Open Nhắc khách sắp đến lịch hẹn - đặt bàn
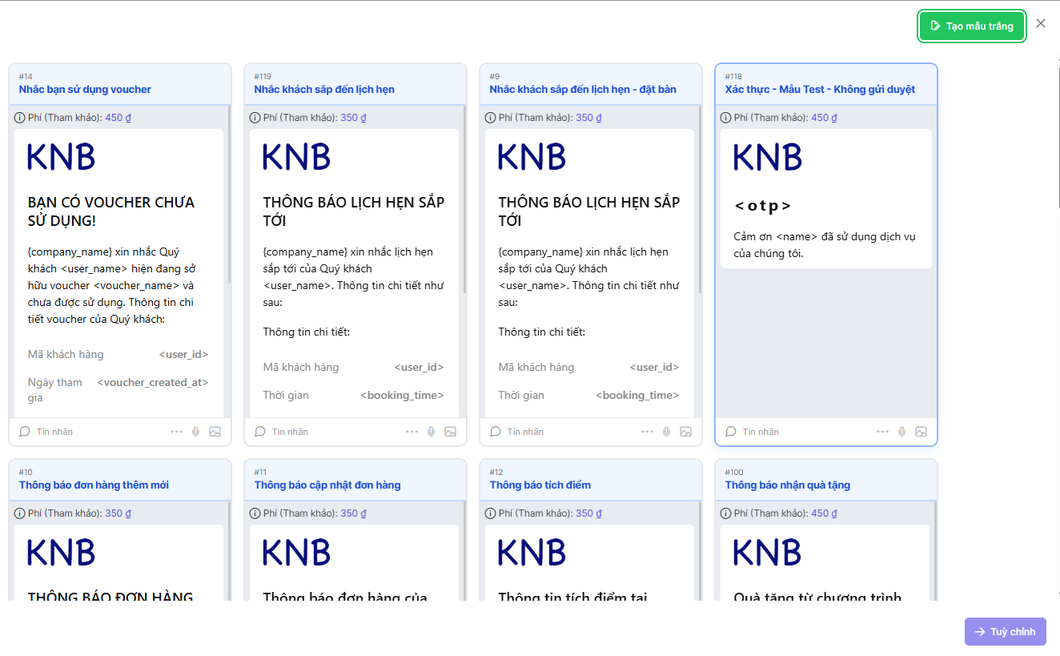 [583, 89]
